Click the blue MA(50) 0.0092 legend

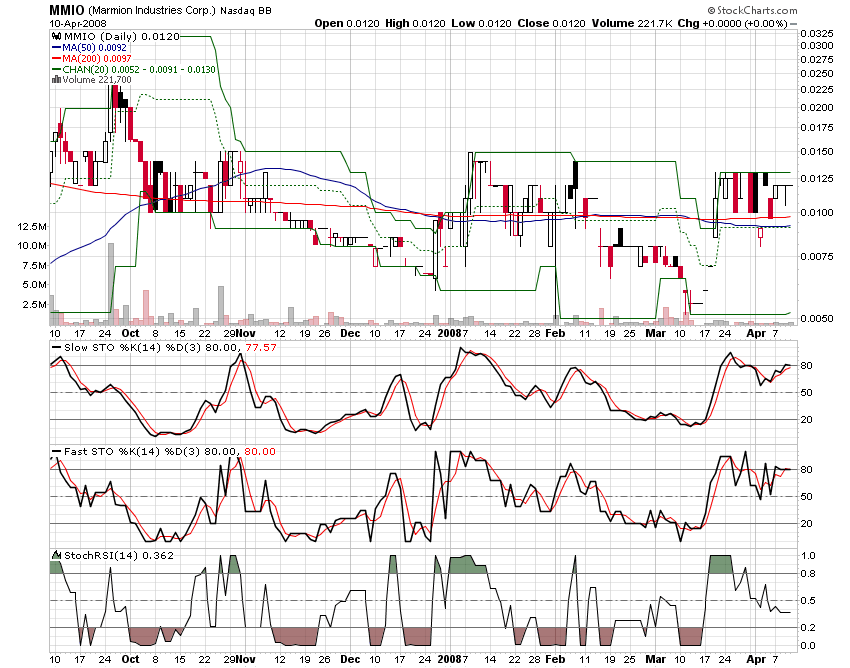pyautogui.click(x=89, y=48)
